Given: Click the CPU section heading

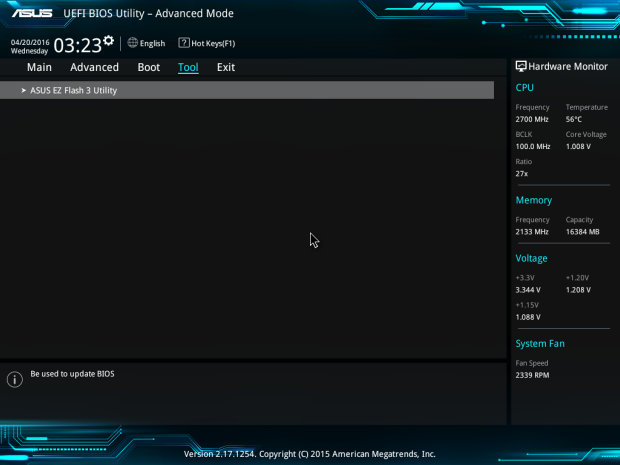Looking at the screenshot, I should [525, 88].
